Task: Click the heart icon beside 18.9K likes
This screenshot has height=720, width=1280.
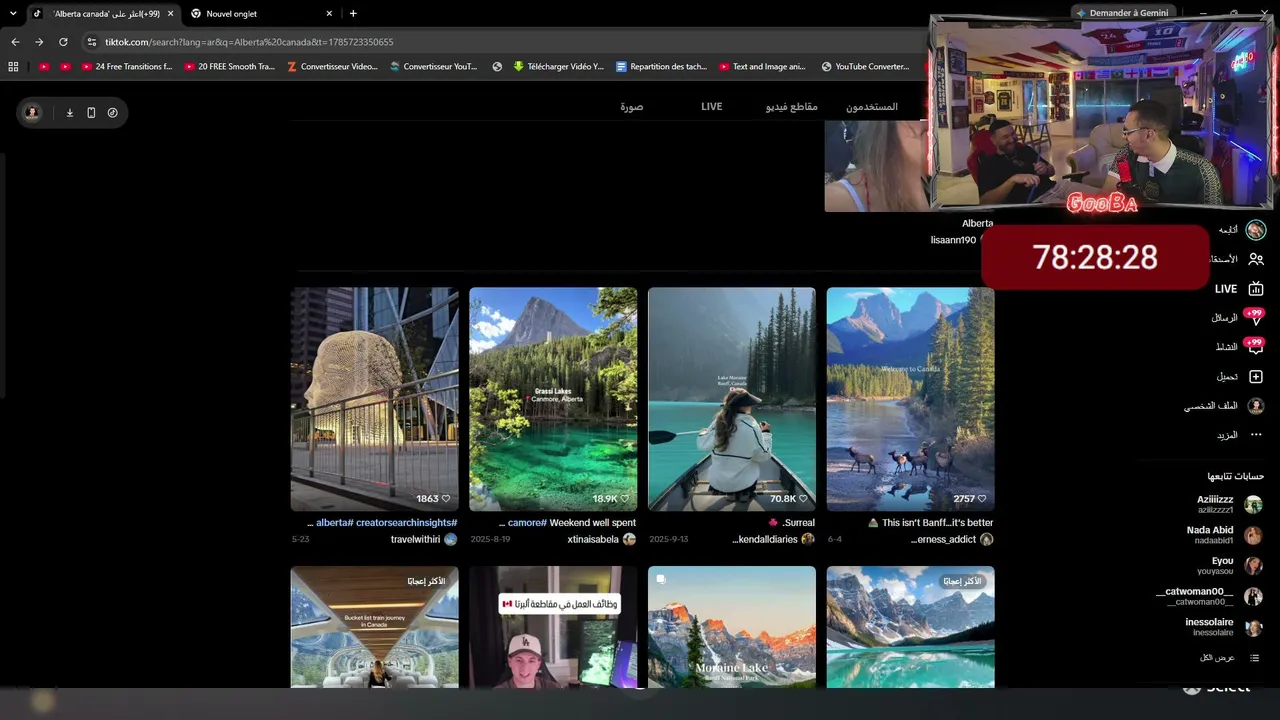Action: (x=625, y=499)
